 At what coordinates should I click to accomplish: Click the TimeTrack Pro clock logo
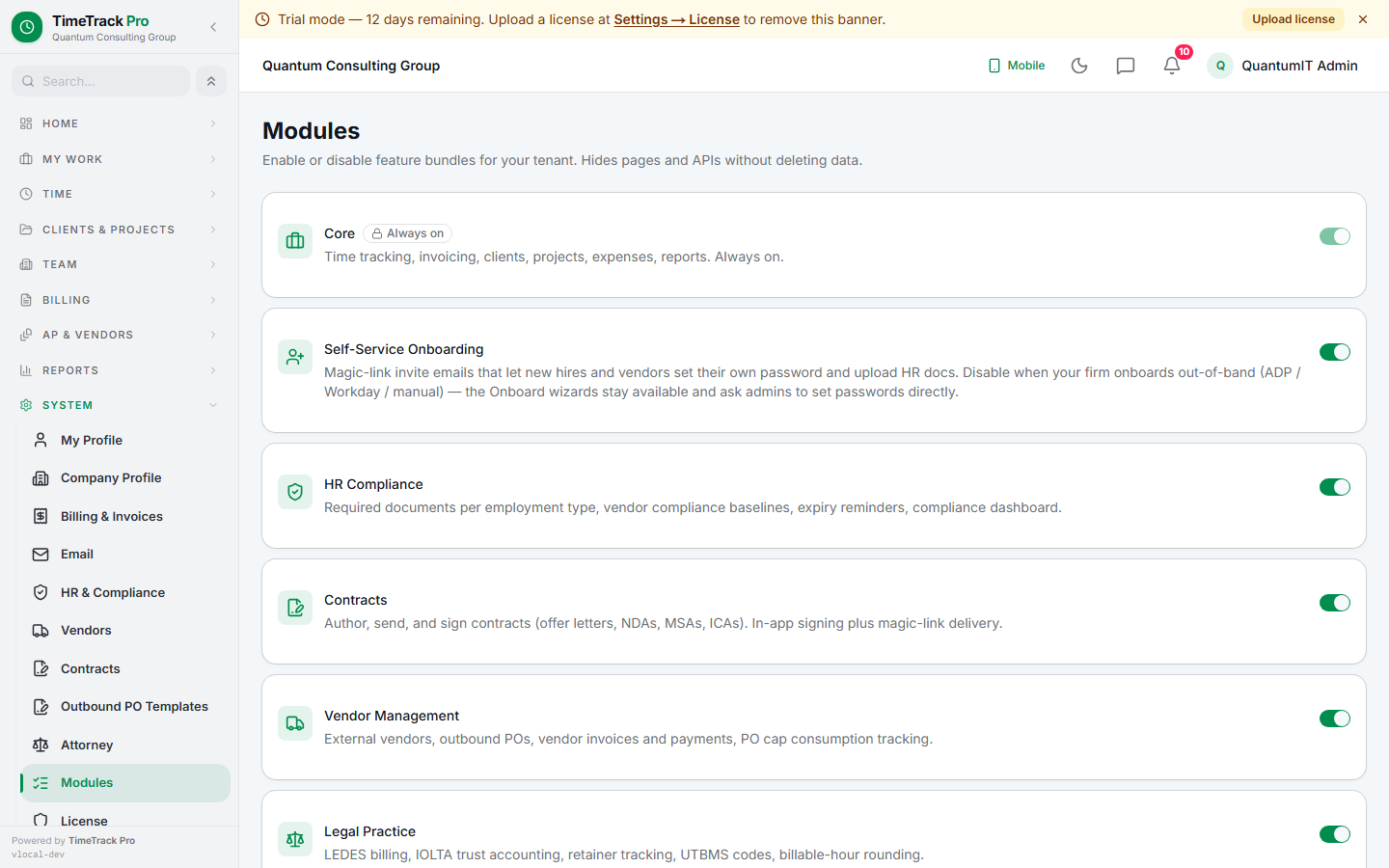pos(27,28)
